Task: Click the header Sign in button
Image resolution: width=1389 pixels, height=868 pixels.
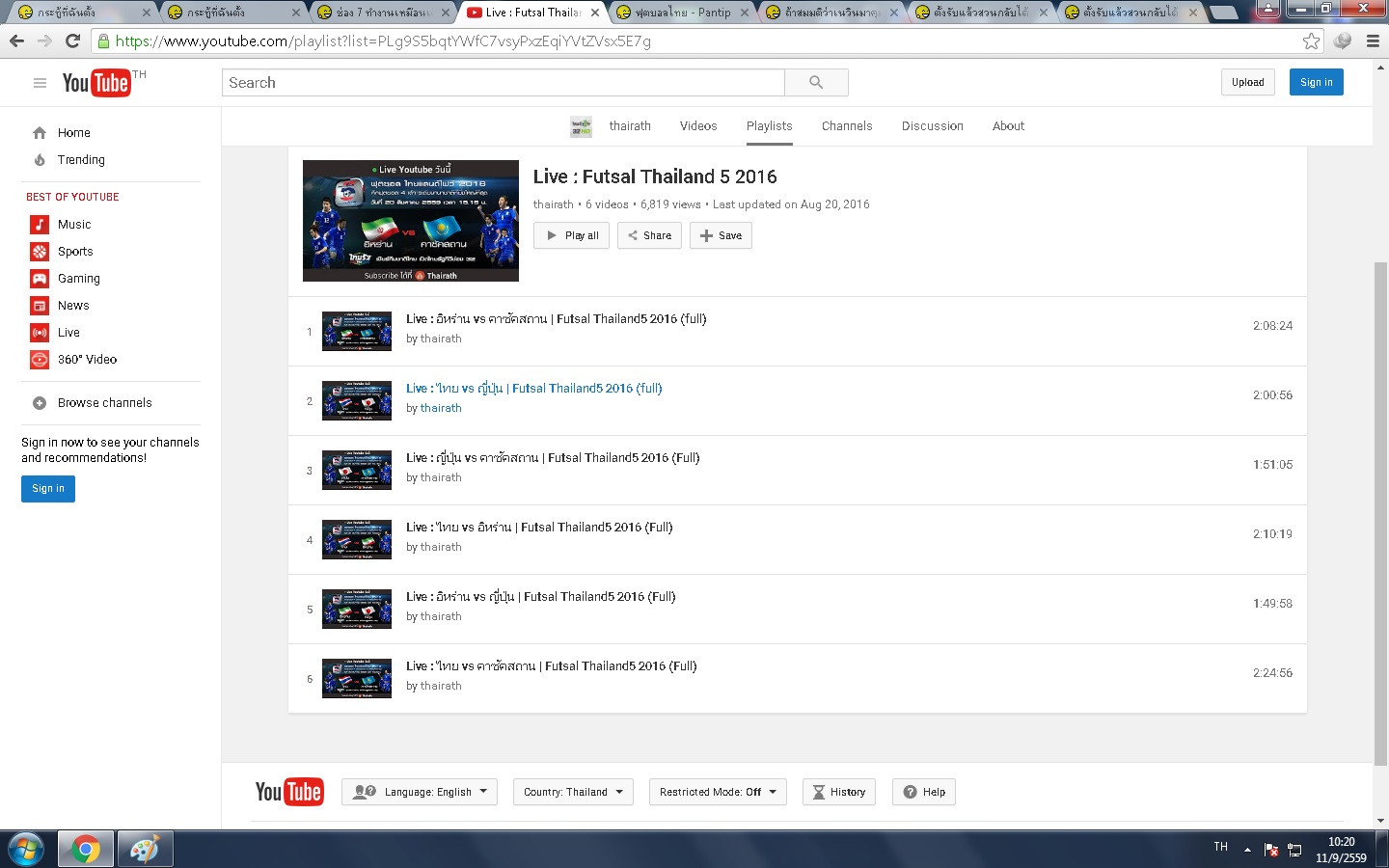Action: pyautogui.click(x=1316, y=82)
